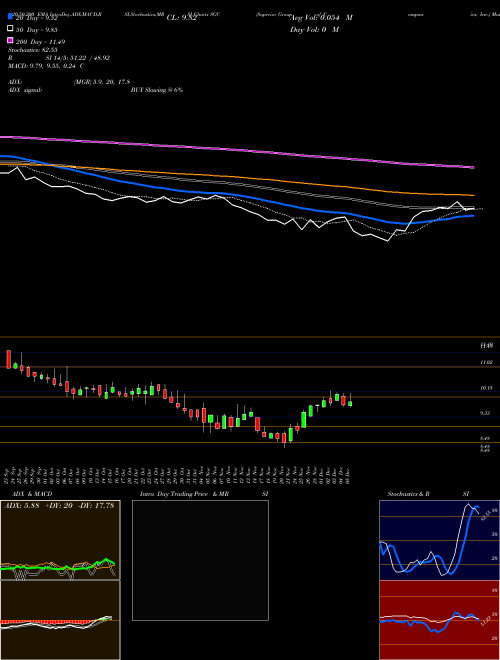Click the 10.18 price axis label
Image resolution: width=500 pixels, height=660 pixels.
(486, 388)
